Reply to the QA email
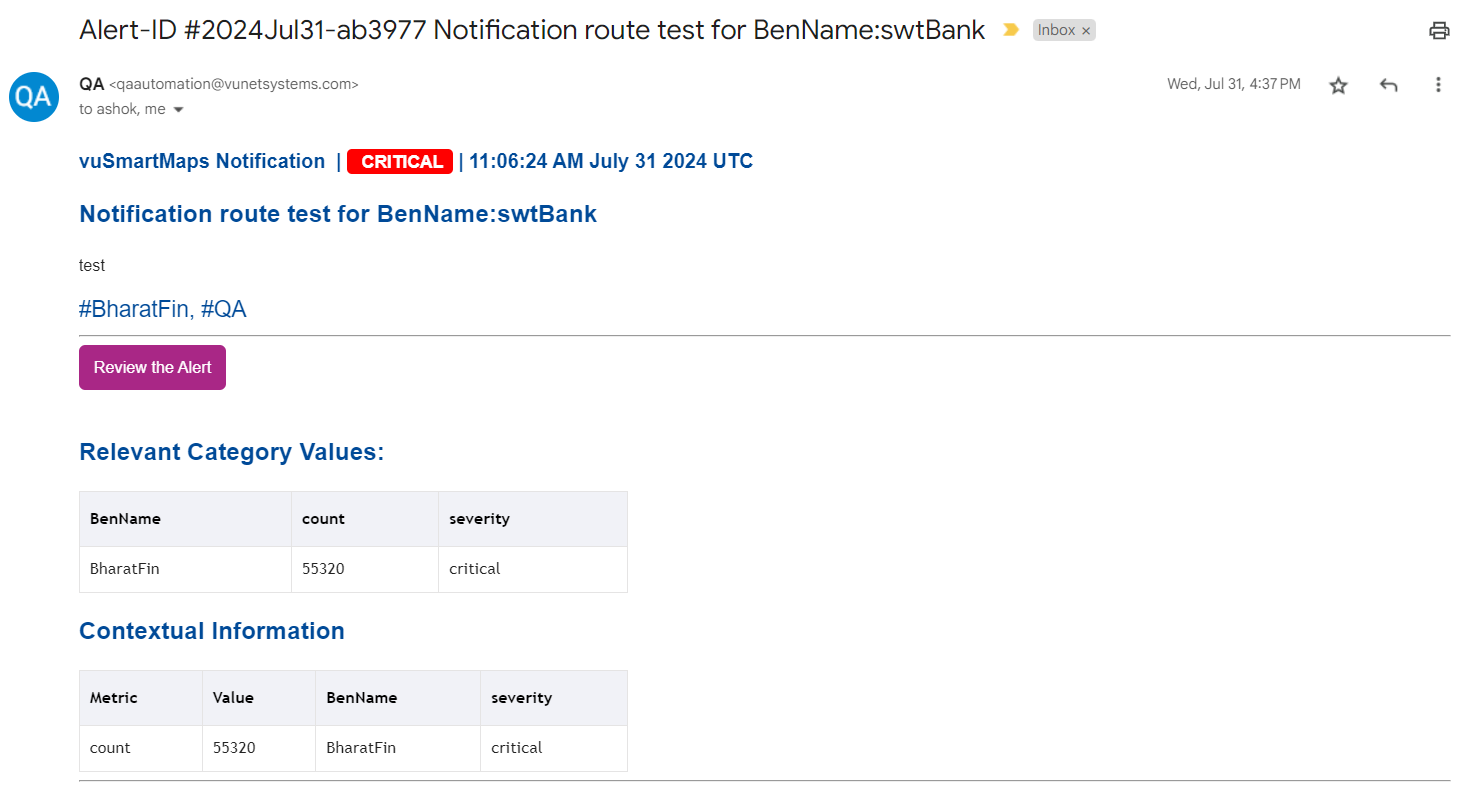 click(1388, 85)
